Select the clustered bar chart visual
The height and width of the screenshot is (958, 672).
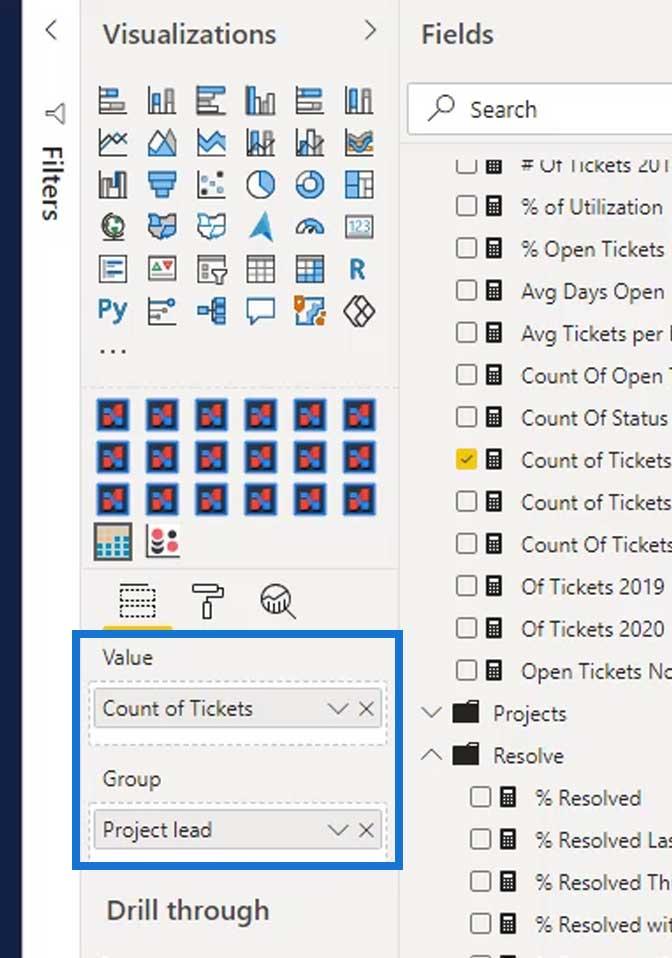point(211,100)
